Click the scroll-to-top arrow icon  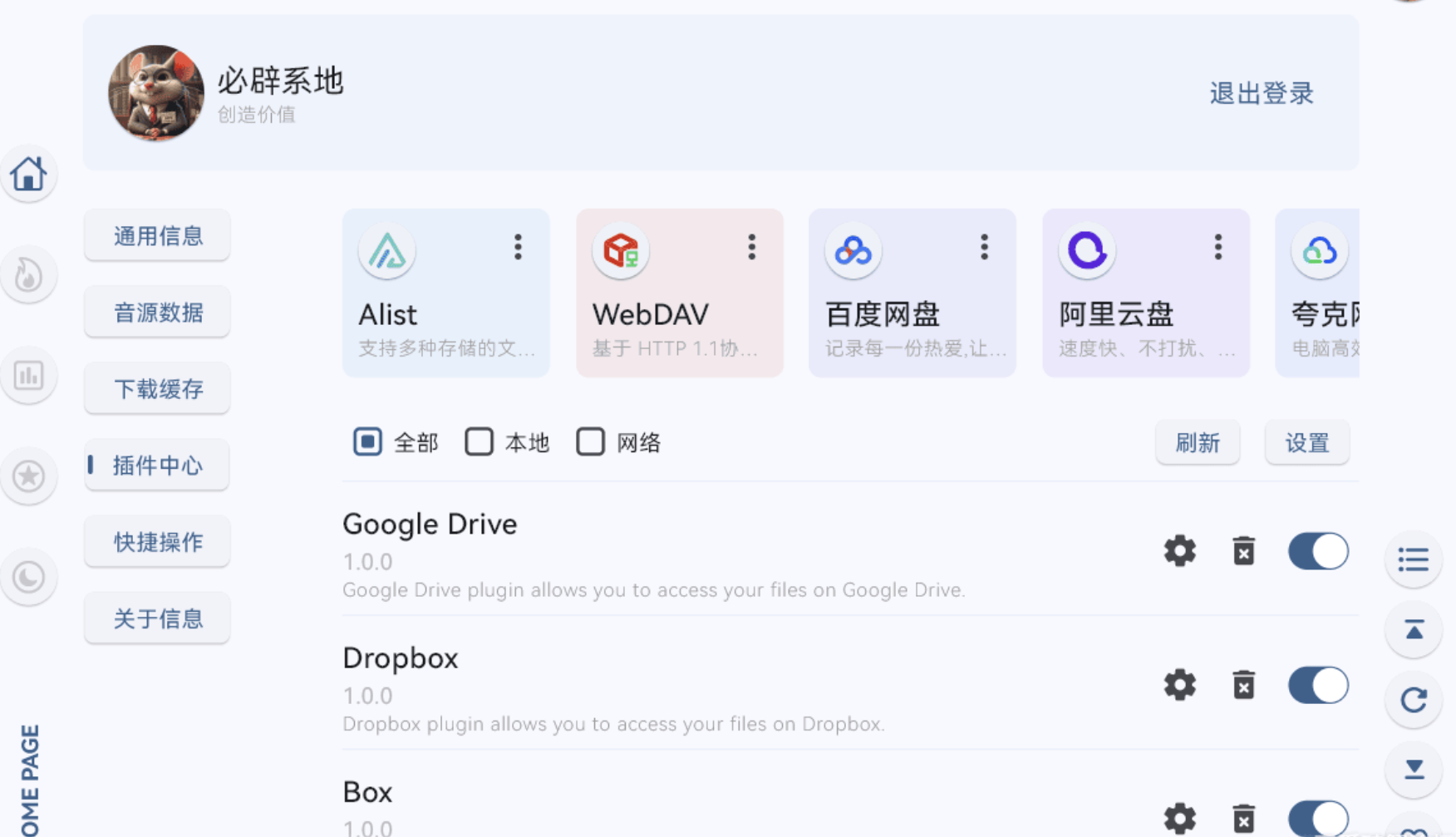pos(1414,630)
